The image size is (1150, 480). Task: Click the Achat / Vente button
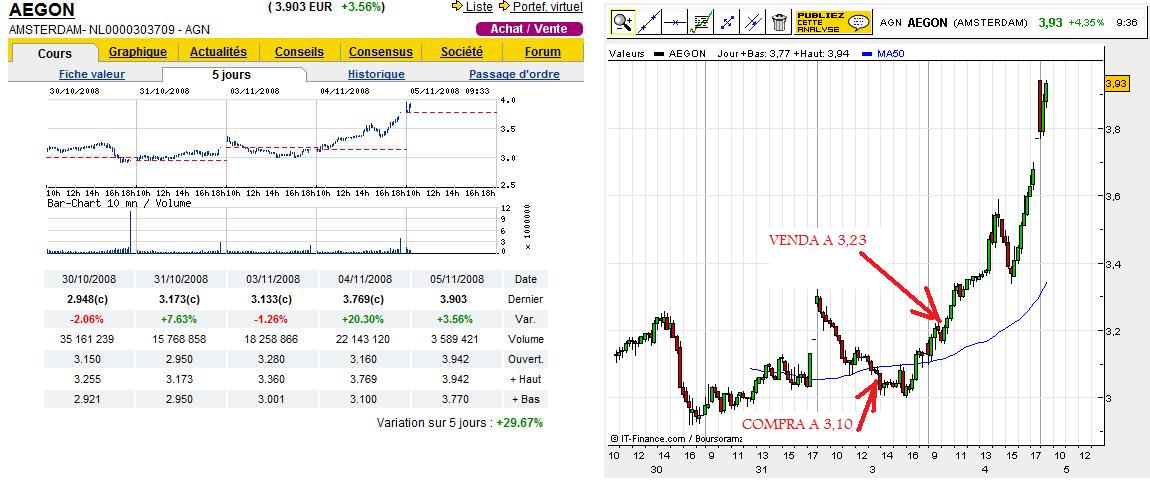530,29
